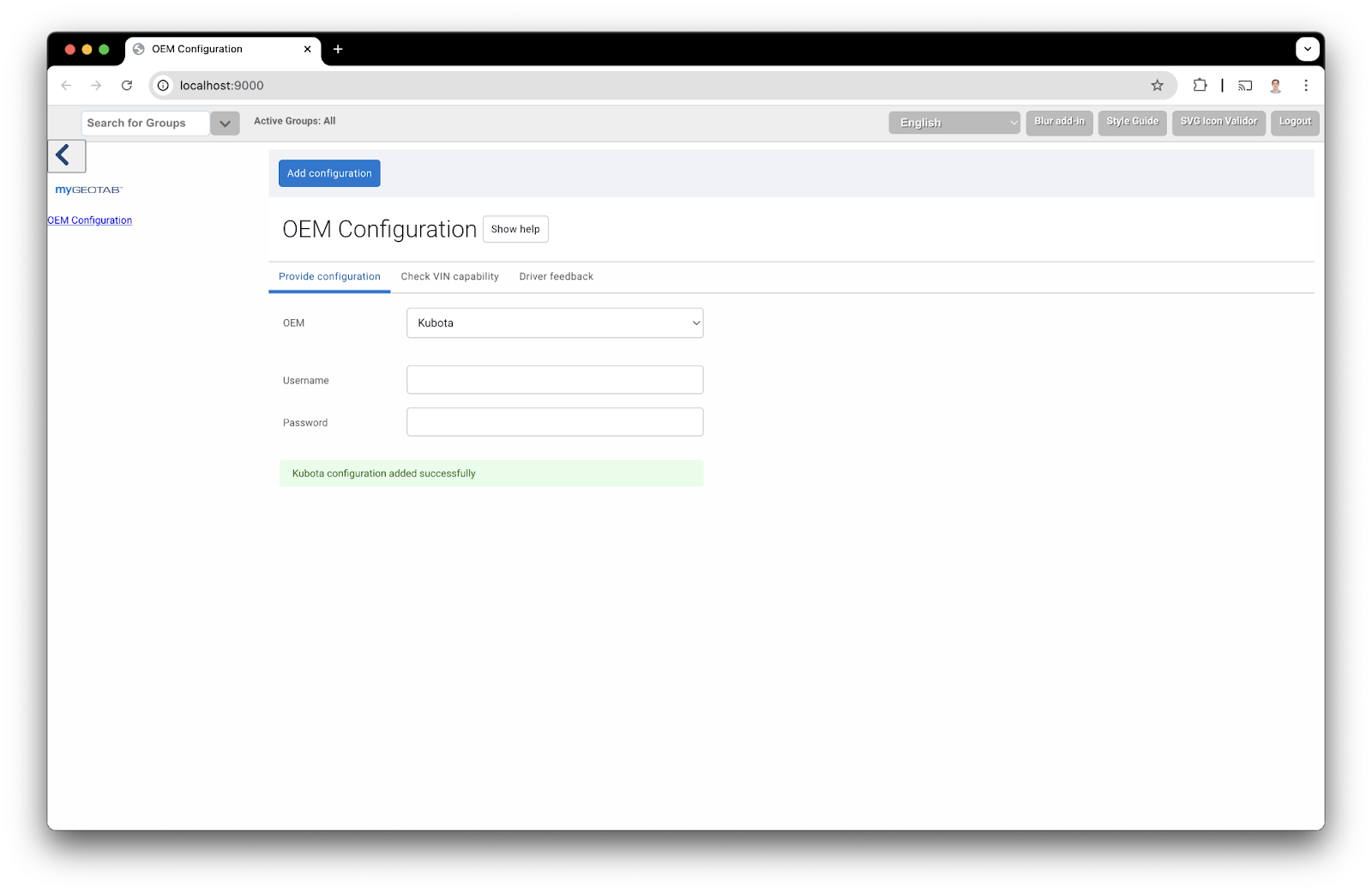The height and width of the screenshot is (893, 1372).
Task: Click the Search for Groups field
Action: tap(146, 124)
